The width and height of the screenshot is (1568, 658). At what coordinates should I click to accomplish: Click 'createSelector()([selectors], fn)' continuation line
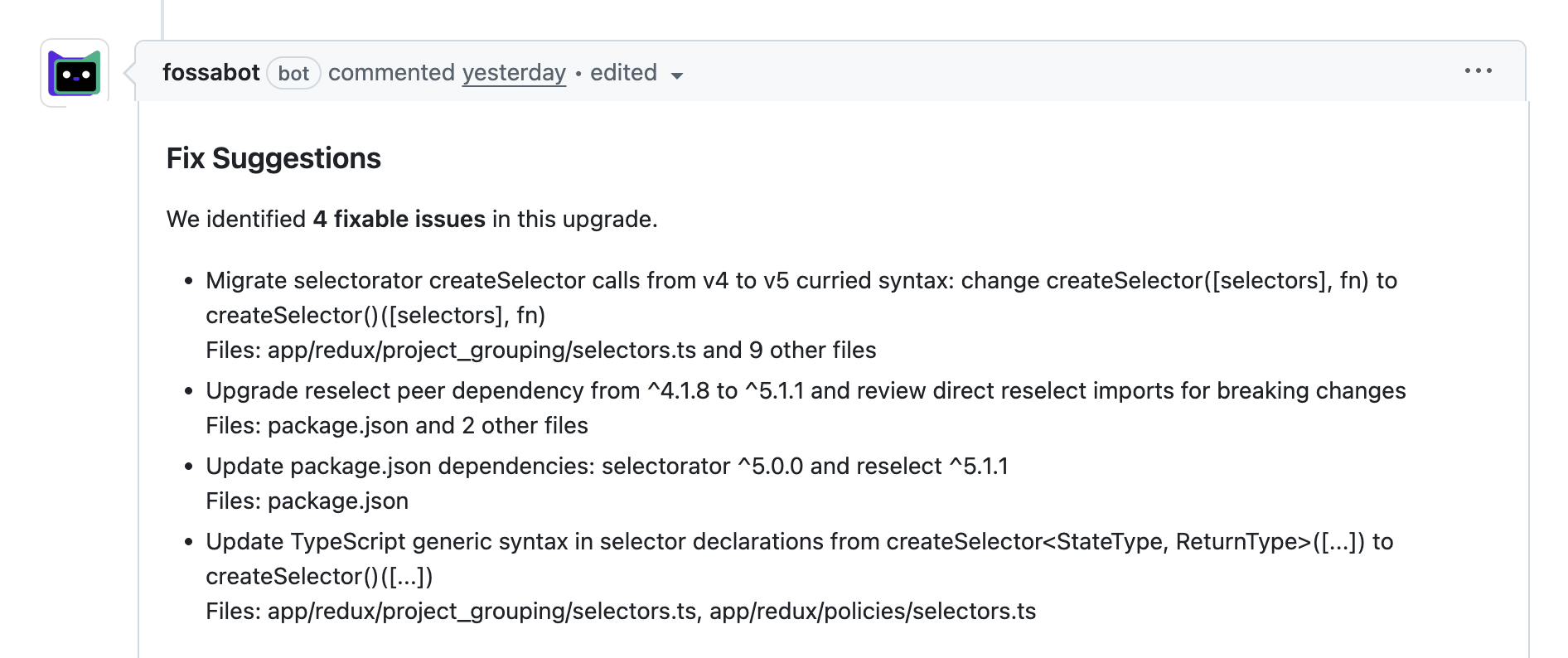click(x=375, y=316)
